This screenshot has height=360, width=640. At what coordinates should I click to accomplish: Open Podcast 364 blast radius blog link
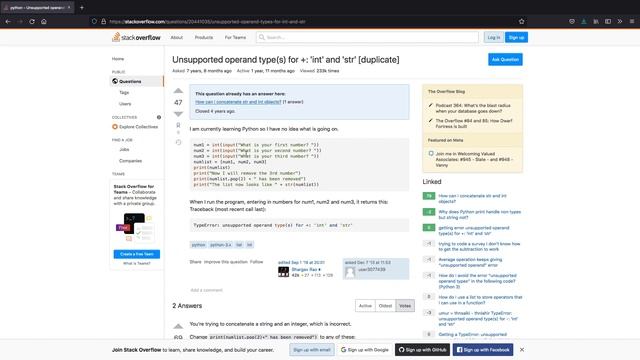coord(473,108)
